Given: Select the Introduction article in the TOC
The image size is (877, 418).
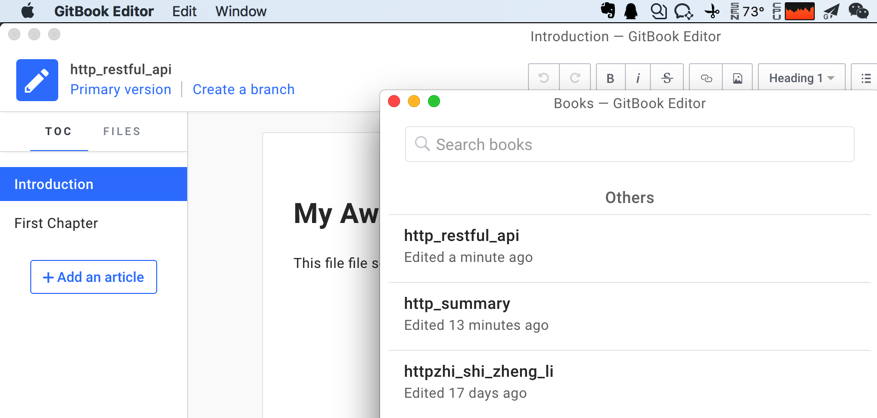Looking at the screenshot, I should pyautogui.click(x=93, y=184).
